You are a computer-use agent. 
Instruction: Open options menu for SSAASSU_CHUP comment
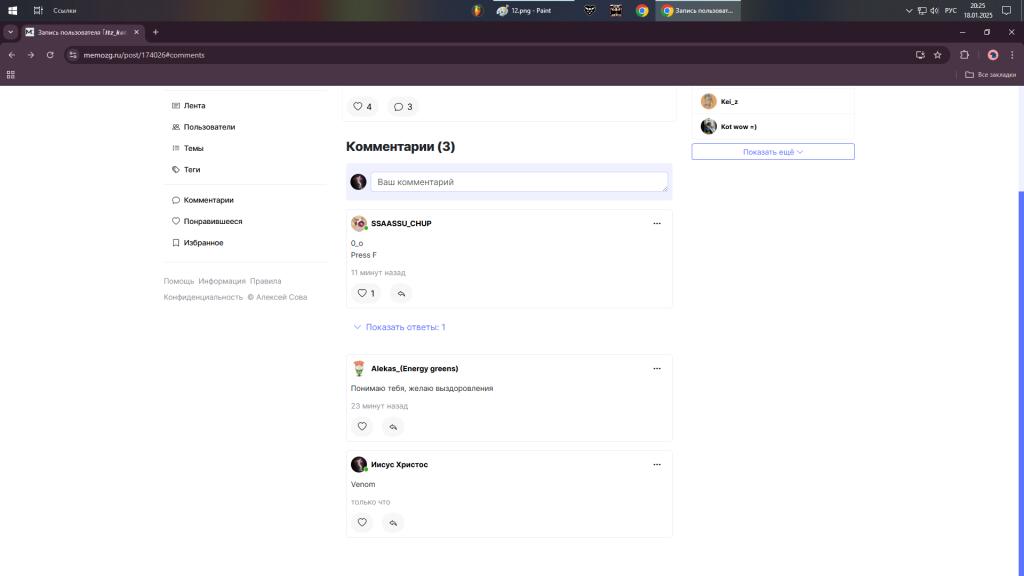(657, 223)
